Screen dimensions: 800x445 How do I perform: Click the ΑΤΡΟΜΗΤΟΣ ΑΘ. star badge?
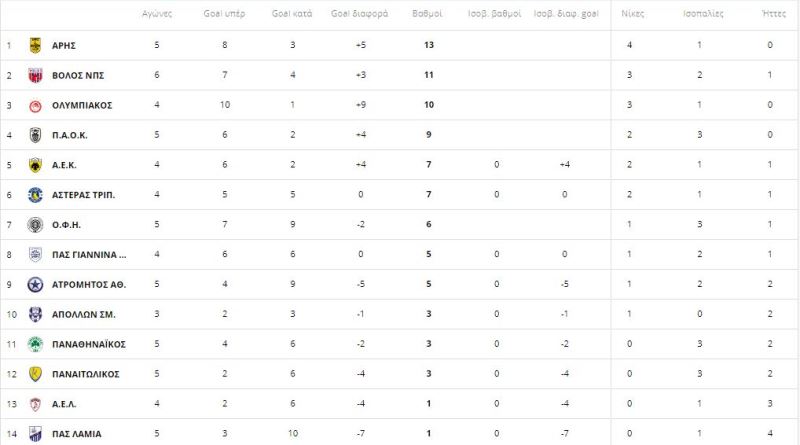[x=35, y=285]
